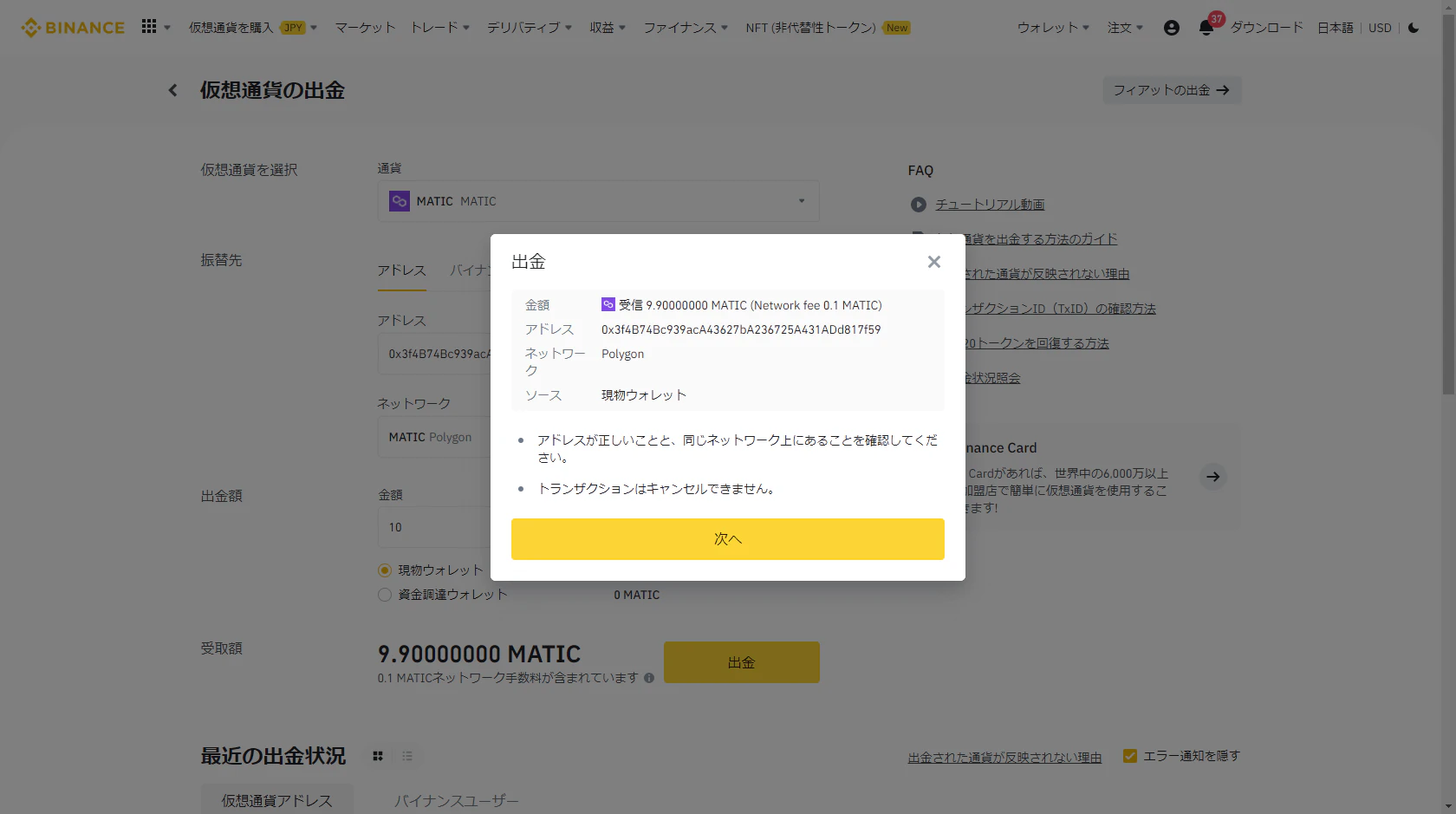Go back using the left chevron arrow
This screenshot has height=814, width=1456.
click(x=172, y=90)
